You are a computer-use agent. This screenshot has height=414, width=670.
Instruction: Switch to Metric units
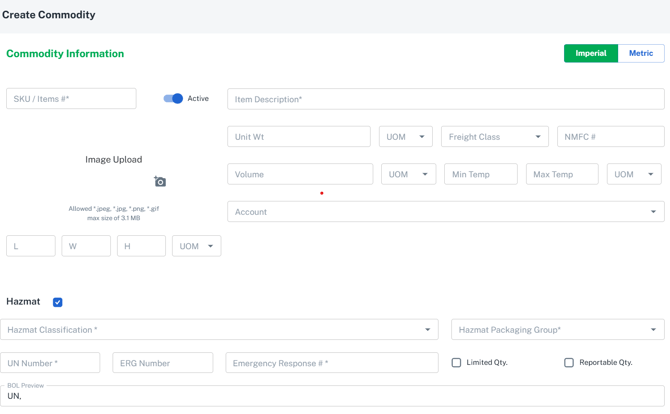[x=641, y=54]
